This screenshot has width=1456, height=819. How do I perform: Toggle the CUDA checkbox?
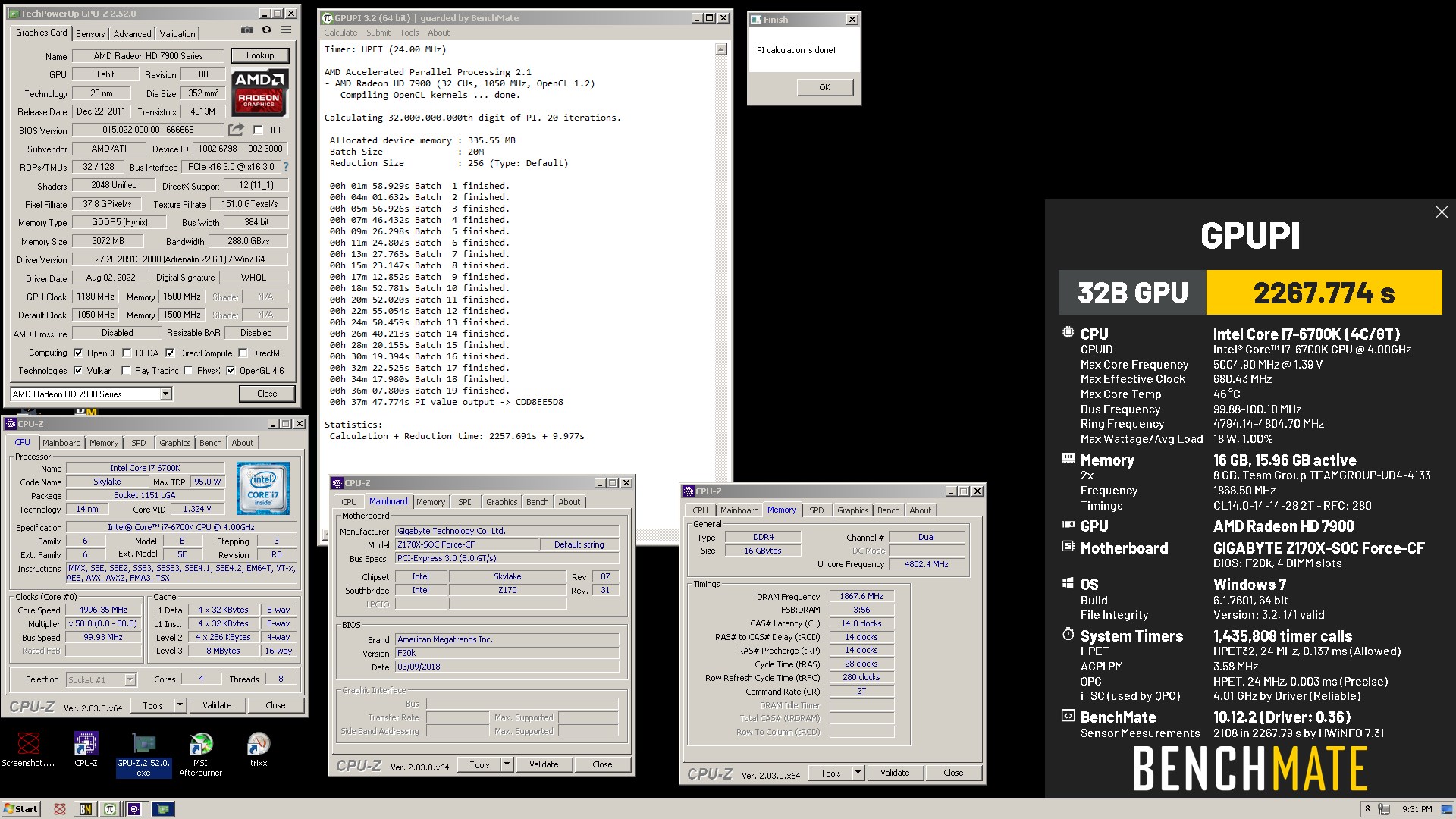[x=126, y=353]
